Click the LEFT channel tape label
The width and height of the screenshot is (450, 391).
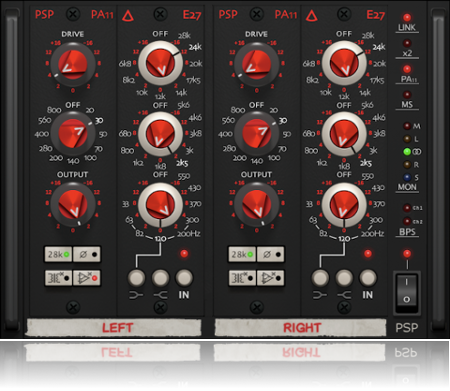(114, 327)
